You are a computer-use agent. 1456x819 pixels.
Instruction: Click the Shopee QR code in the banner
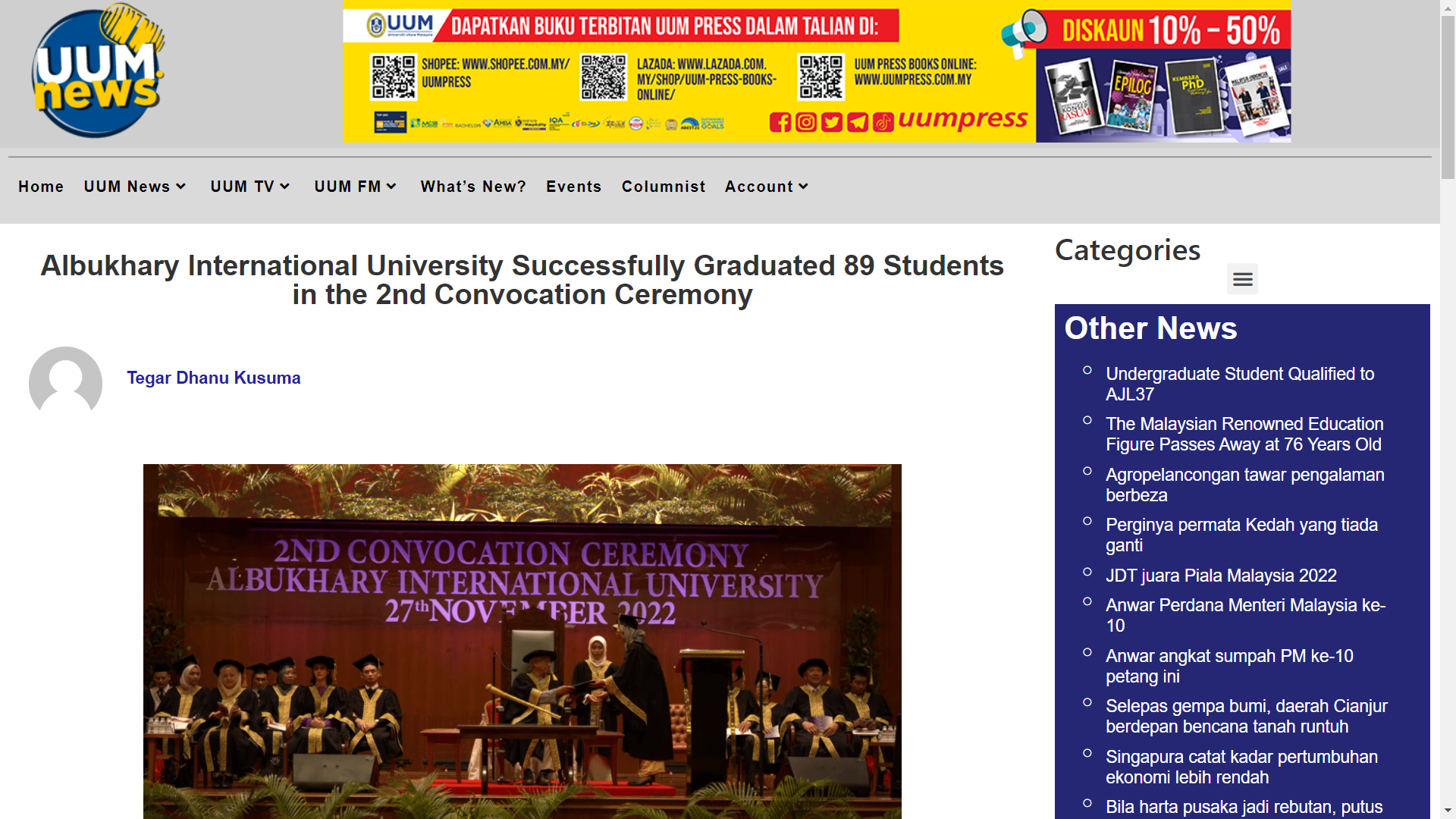(x=394, y=77)
